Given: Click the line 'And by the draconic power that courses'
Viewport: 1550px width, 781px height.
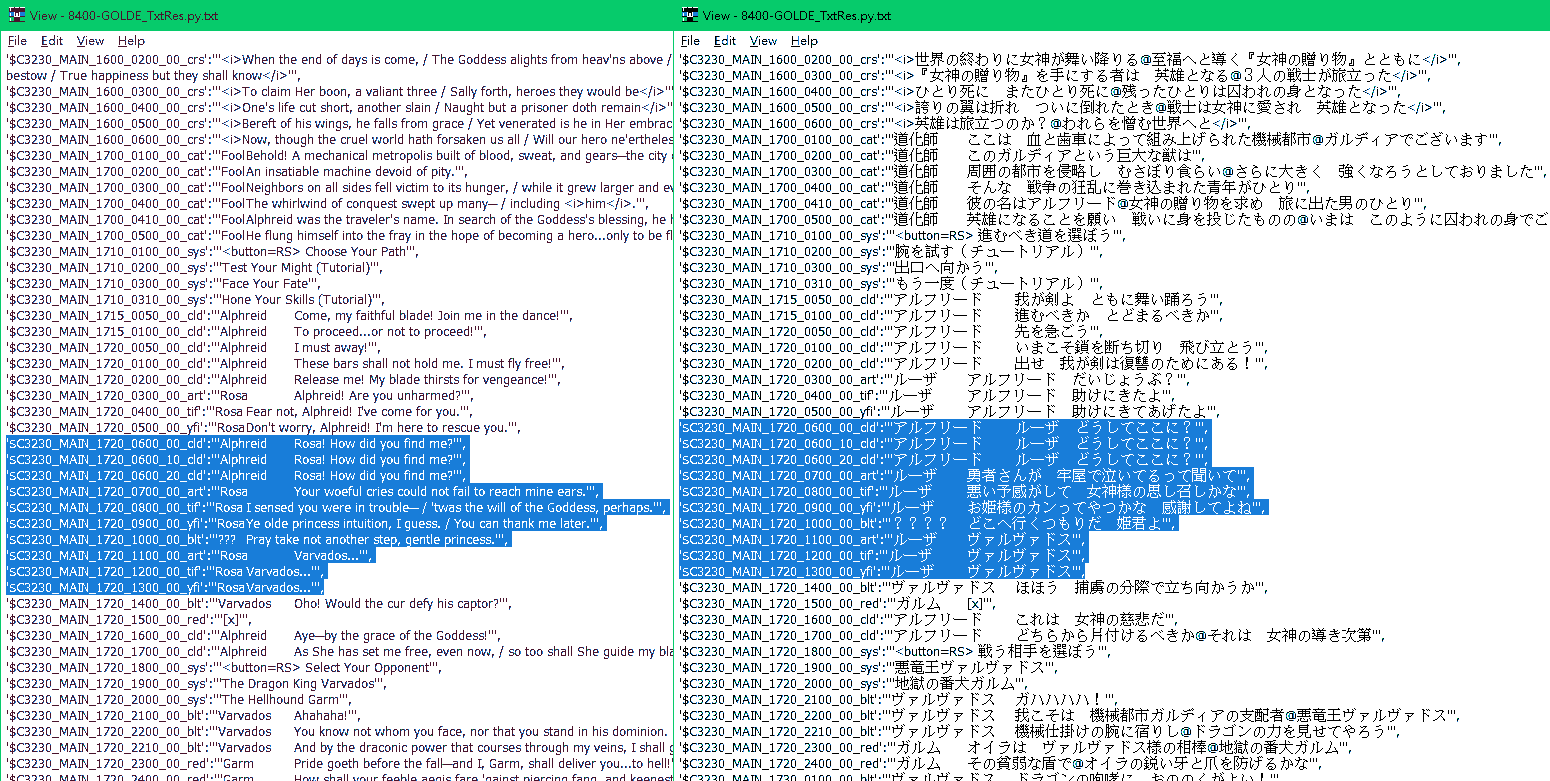Looking at the screenshot, I should 339,748.
